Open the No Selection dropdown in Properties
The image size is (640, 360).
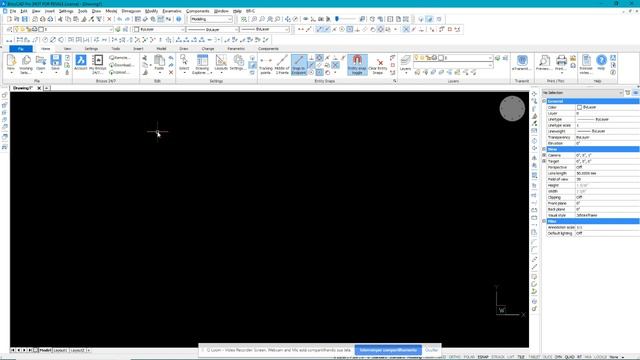coord(582,93)
